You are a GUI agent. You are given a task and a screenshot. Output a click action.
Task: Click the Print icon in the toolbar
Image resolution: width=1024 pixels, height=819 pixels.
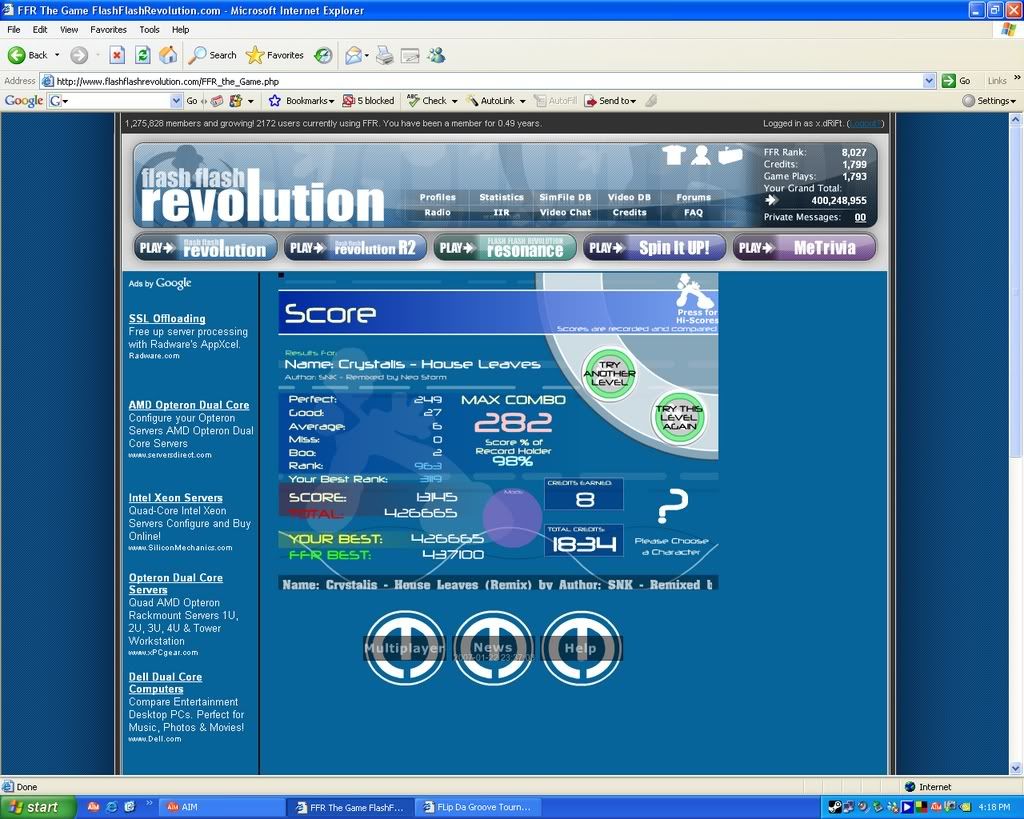[384, 55]
